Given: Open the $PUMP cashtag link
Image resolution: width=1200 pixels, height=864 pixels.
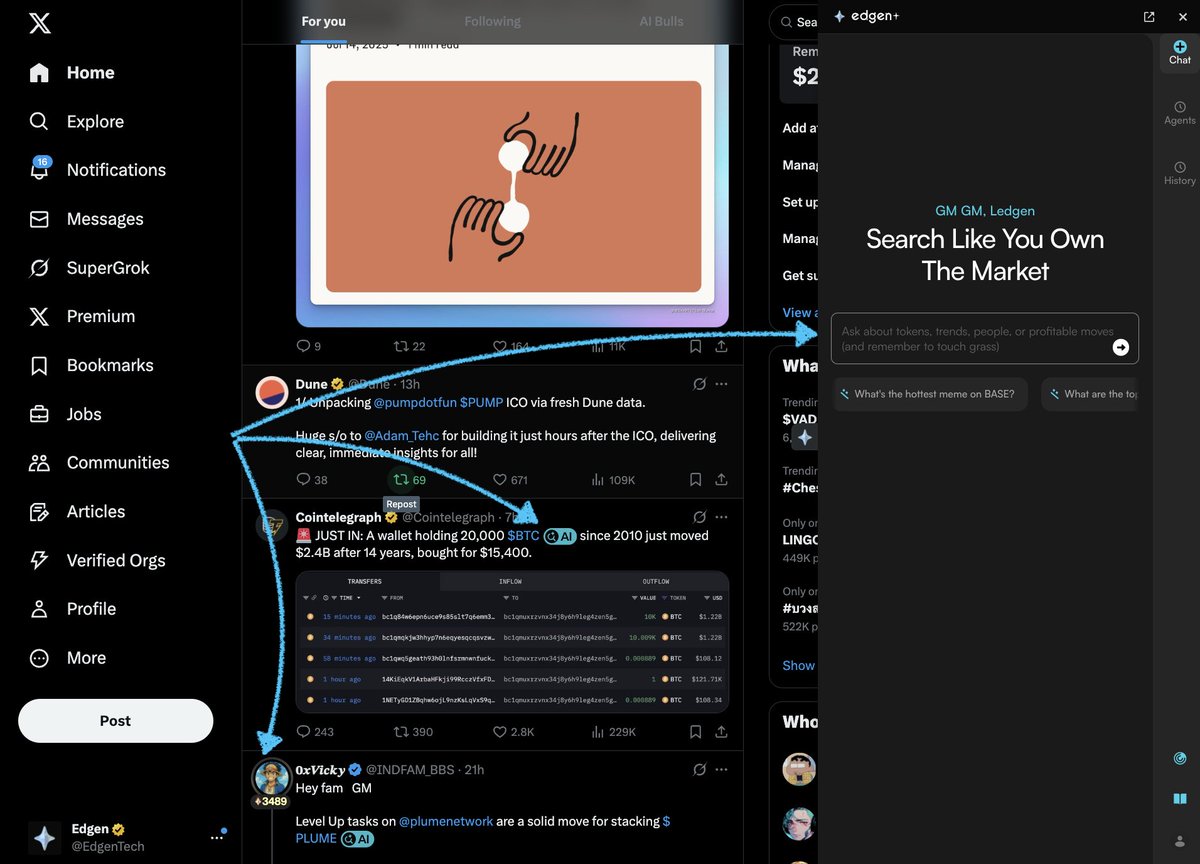Looking at the screenshot, I should pyautogui.click(x=482, y=402).
